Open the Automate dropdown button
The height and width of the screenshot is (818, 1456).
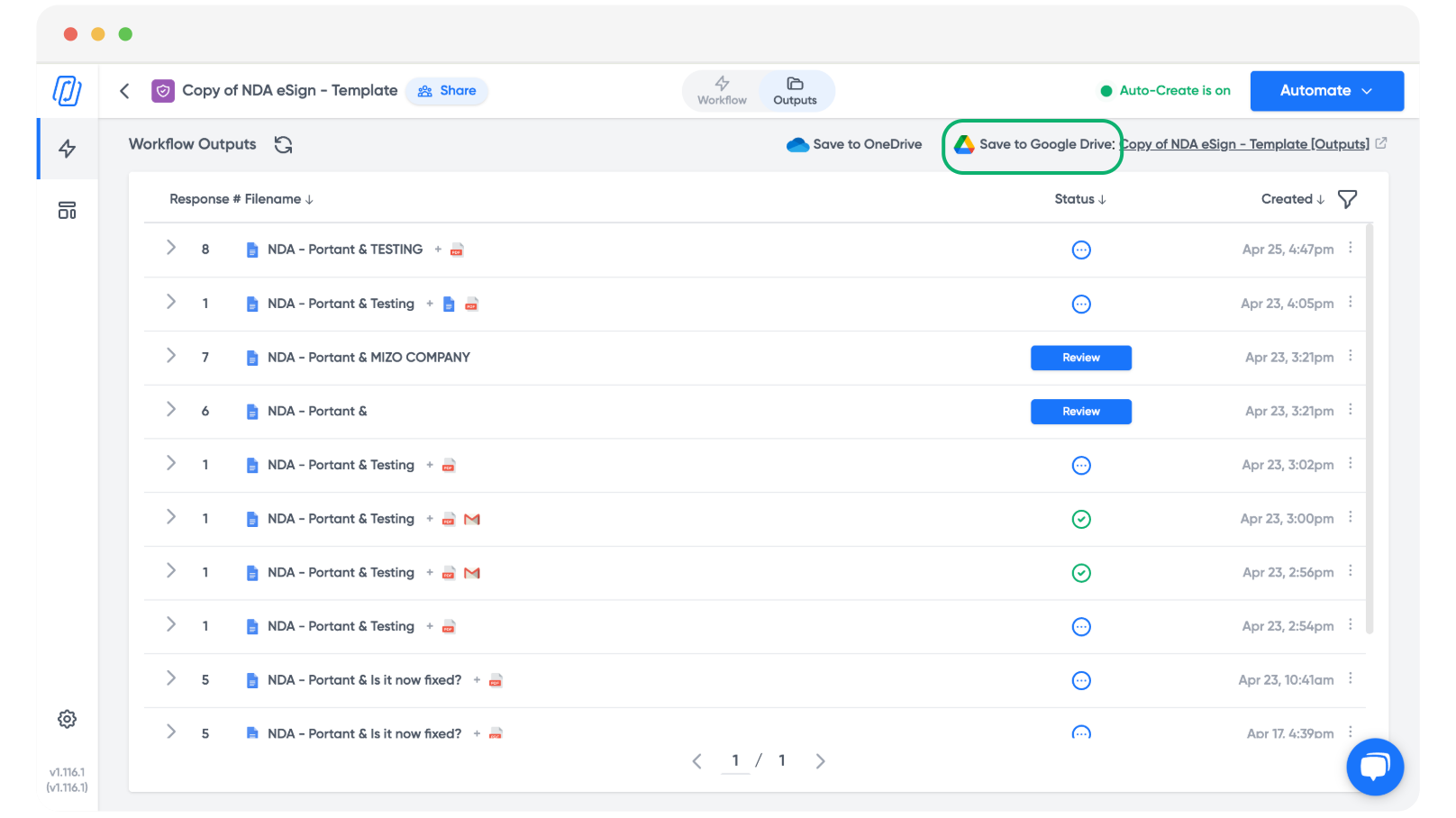click(1326, 91)
